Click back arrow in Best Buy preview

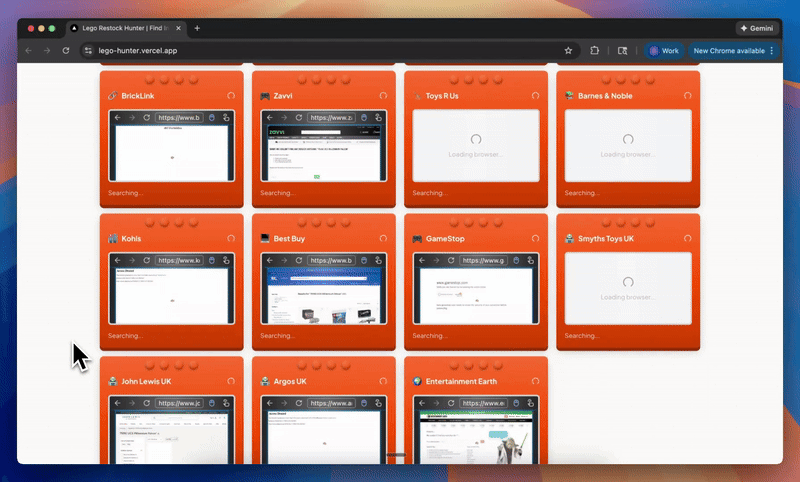pos(270,260)
